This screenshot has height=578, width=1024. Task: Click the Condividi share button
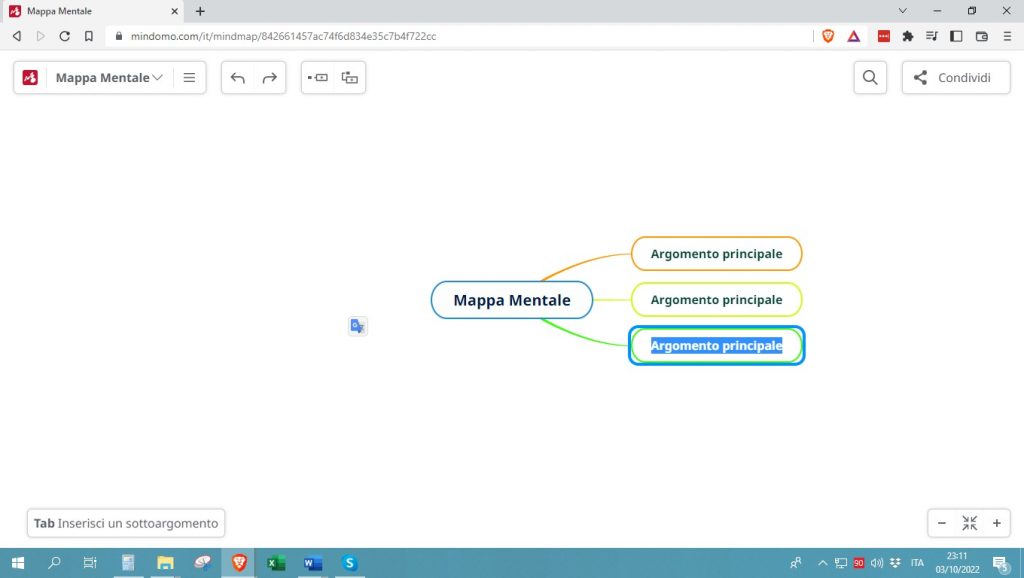pos(954,78)
